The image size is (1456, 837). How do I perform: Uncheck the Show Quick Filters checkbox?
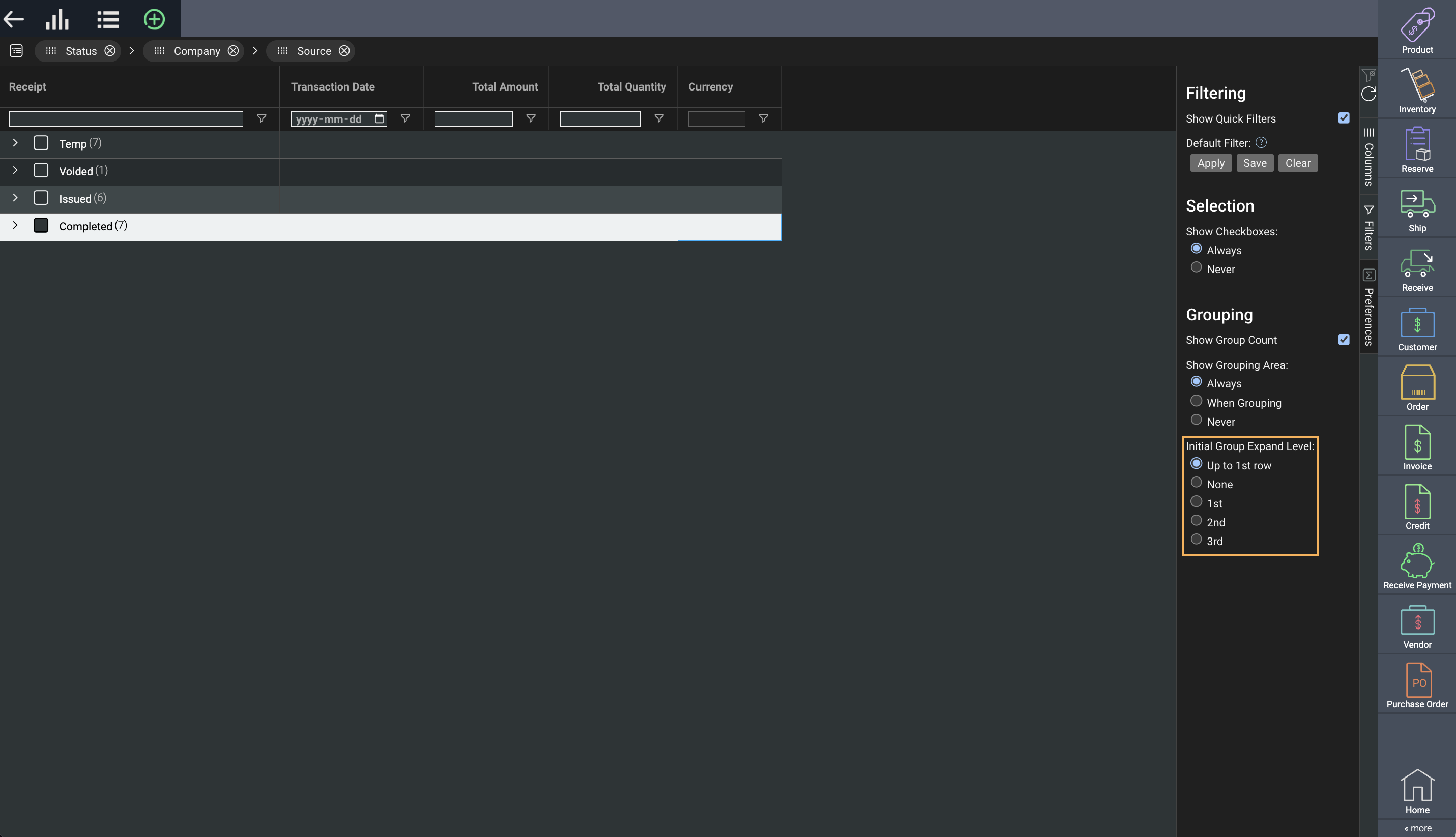1343,118
